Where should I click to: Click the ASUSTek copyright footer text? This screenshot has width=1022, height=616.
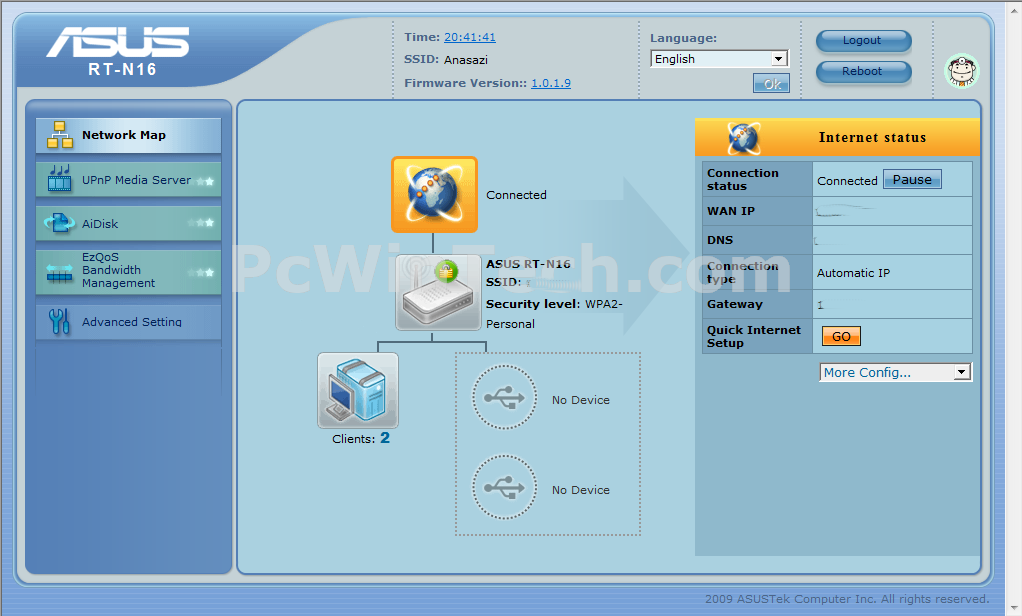click(x=847, y=599)
